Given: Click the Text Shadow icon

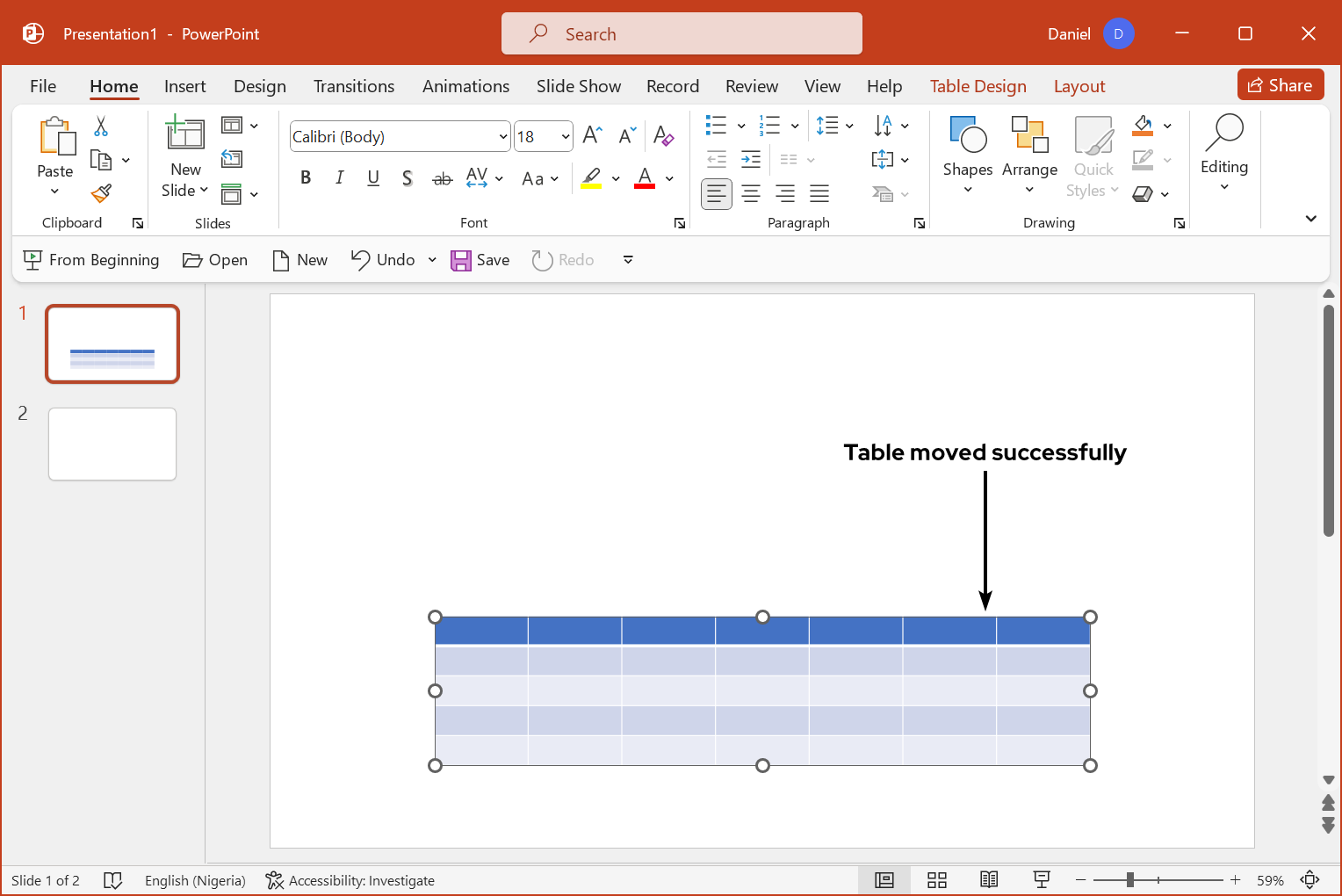Looking at the screenshot, I should [408, 178].
